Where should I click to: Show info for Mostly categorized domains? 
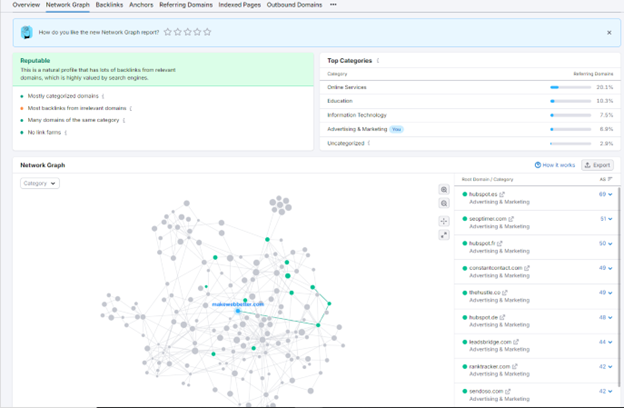(103, 96)
